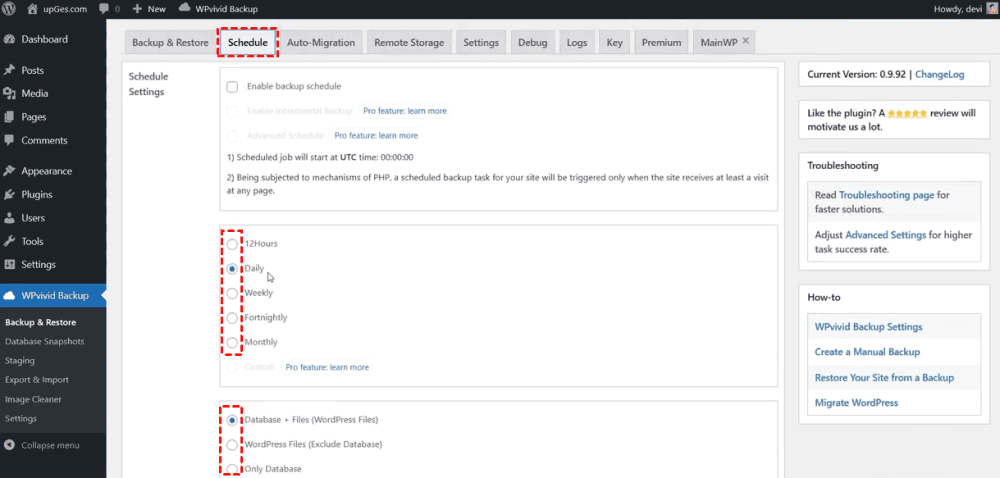
Task: Open WPvivid Settings submenu item
Action: point(21,419)
